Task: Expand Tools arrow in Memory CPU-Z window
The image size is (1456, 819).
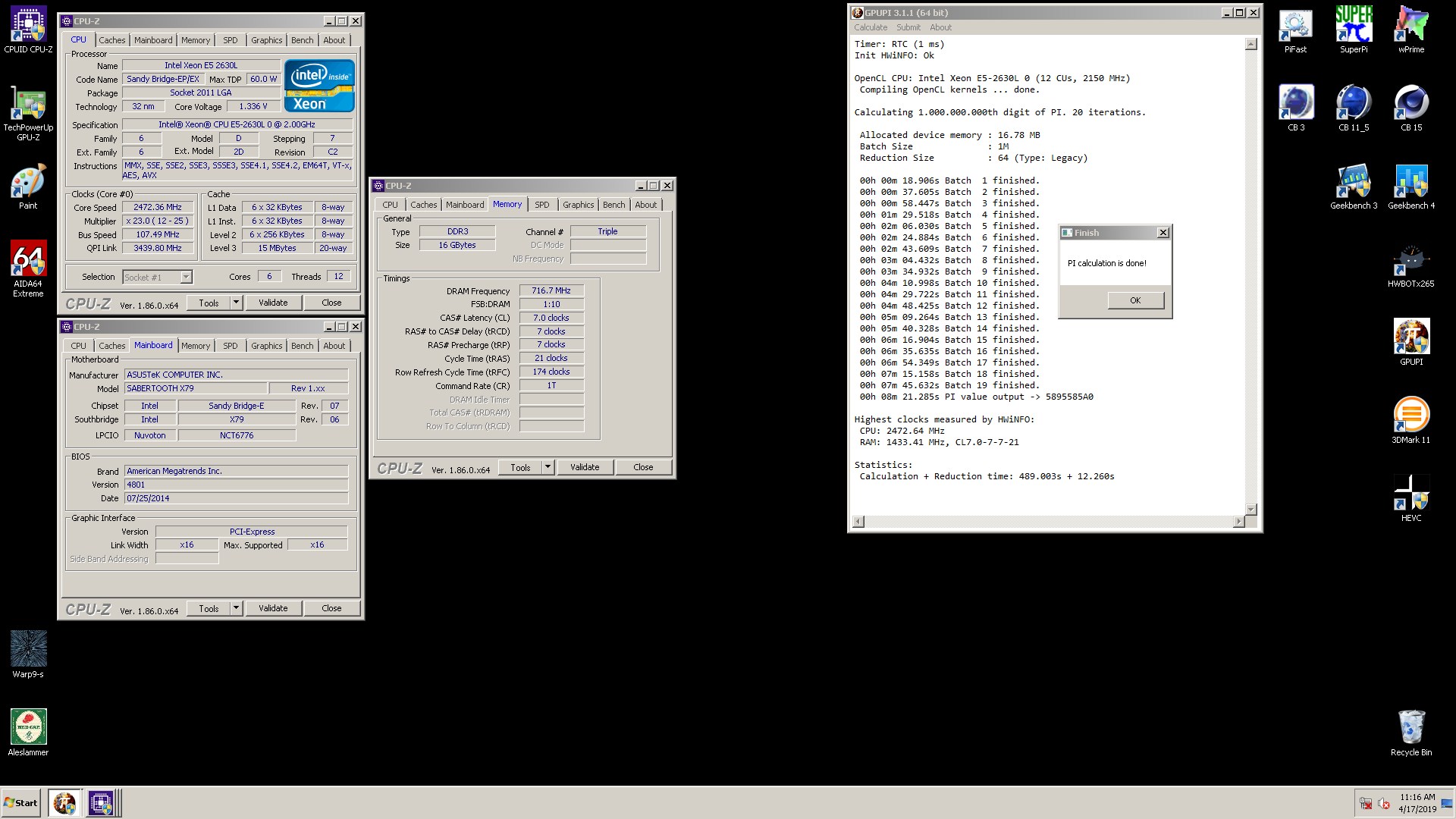Action: [x=548, y=467]
